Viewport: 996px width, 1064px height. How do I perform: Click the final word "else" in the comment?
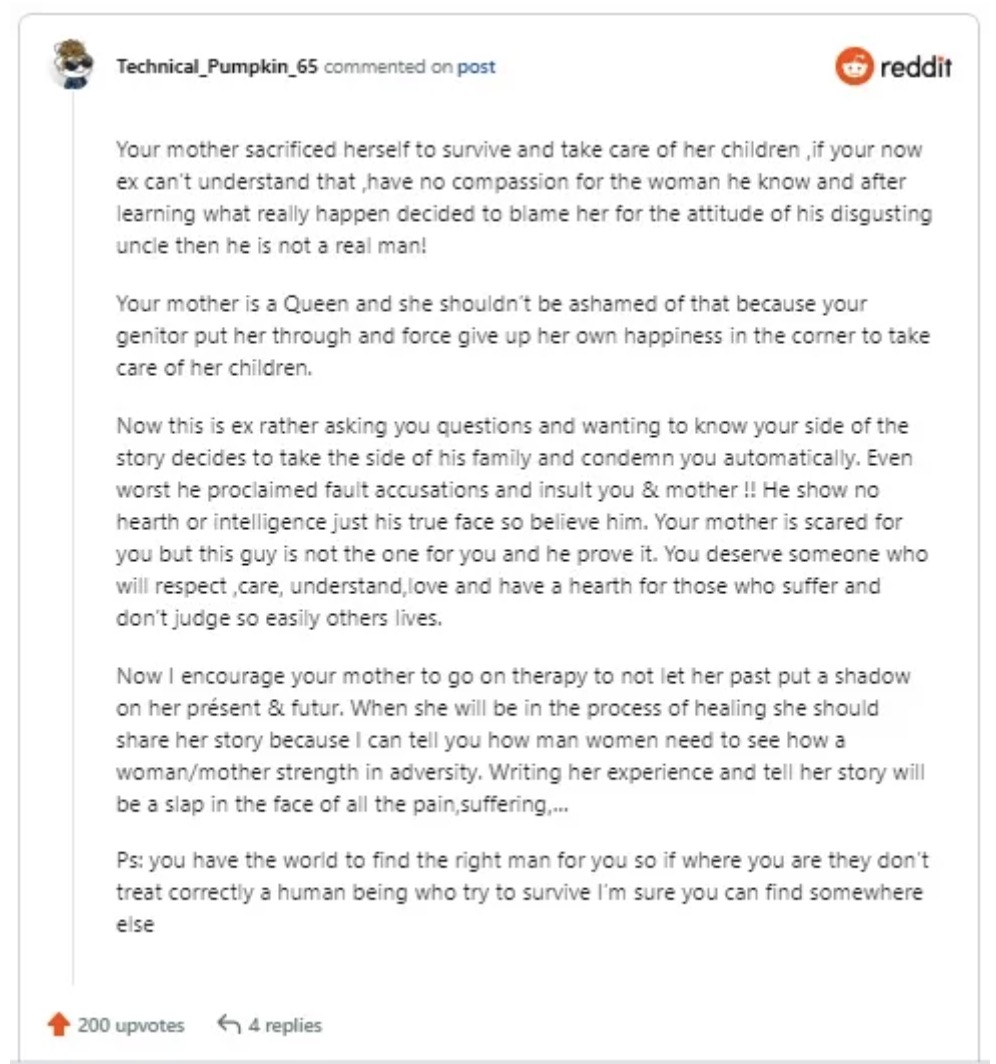click(x=135, y=924)
